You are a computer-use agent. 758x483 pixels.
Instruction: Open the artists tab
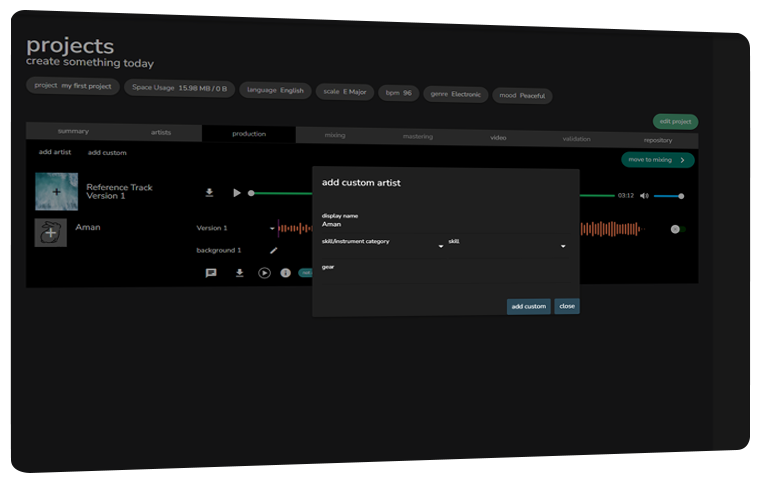[161, 132]
